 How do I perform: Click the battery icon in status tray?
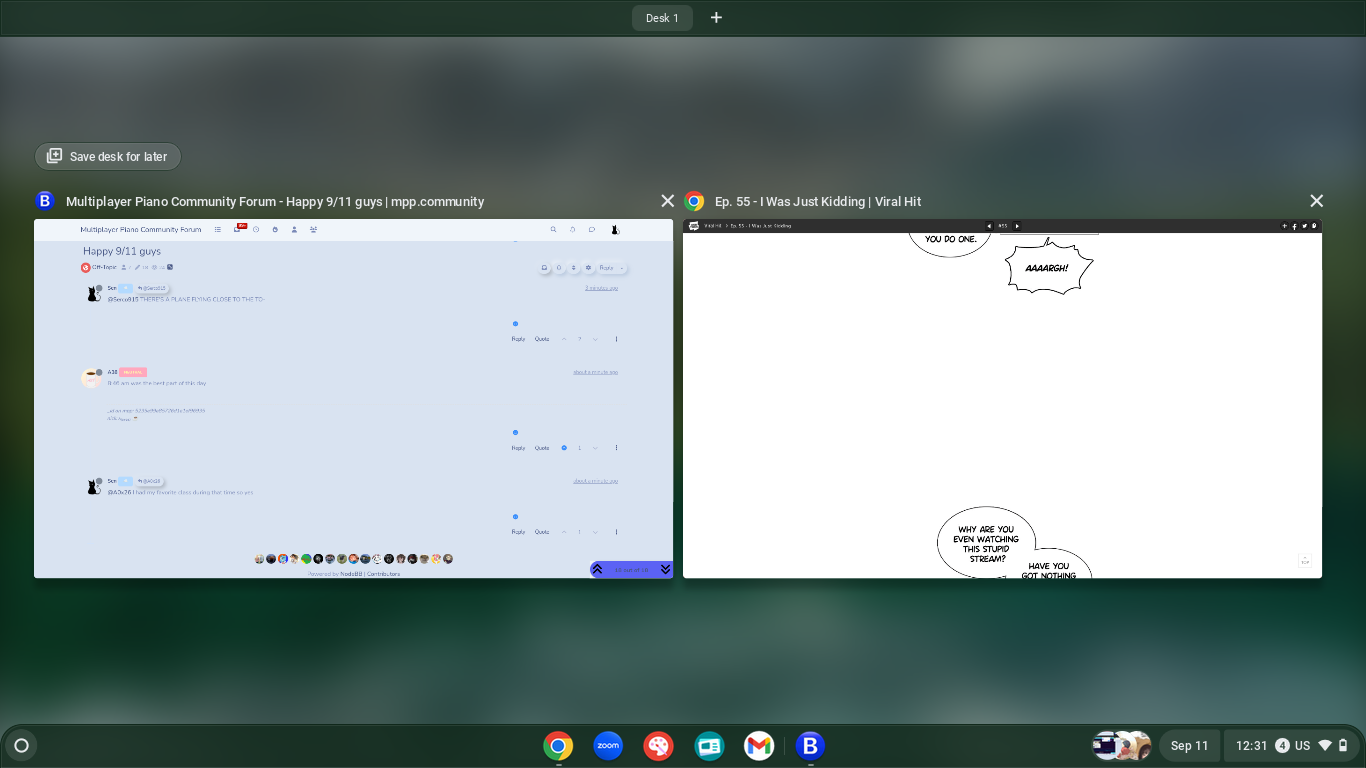pyautogui.click(x=1343, y=746)
